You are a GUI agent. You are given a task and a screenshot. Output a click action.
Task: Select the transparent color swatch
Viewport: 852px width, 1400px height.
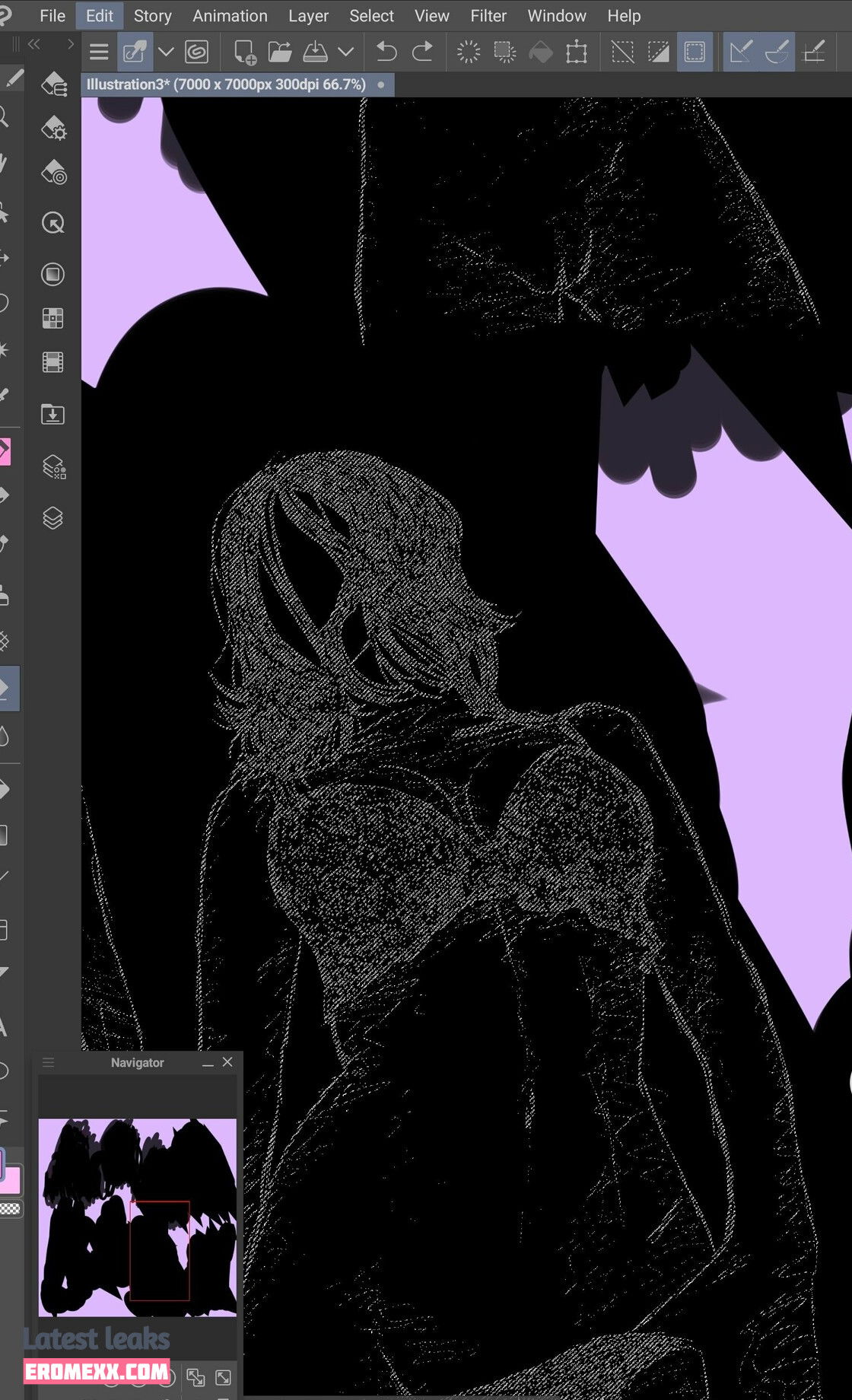[10, 1209]
